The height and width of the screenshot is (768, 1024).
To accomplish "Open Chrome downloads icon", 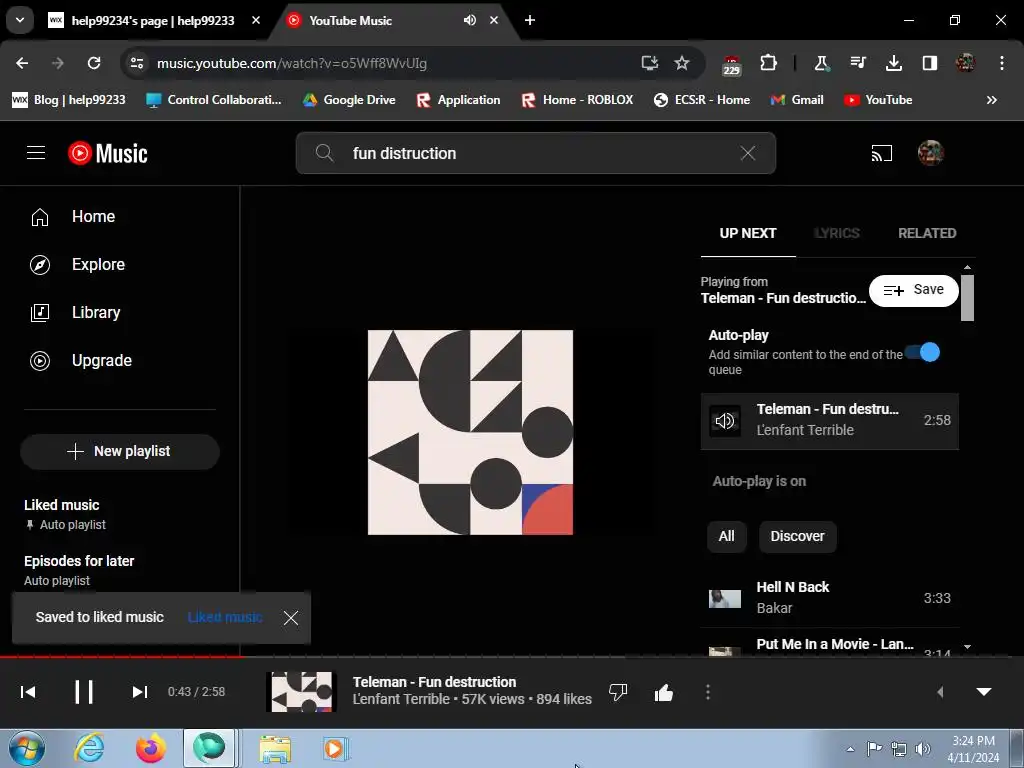I will (894, 63).
